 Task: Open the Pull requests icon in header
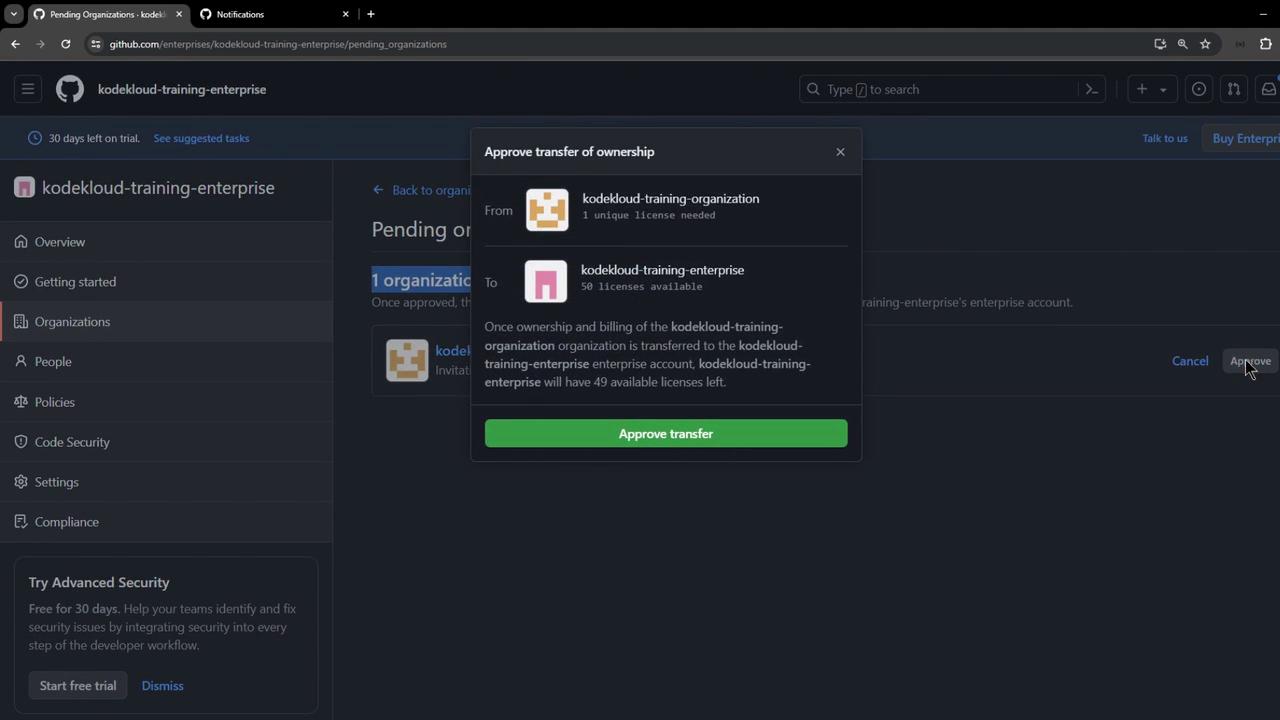[1234, 89]
